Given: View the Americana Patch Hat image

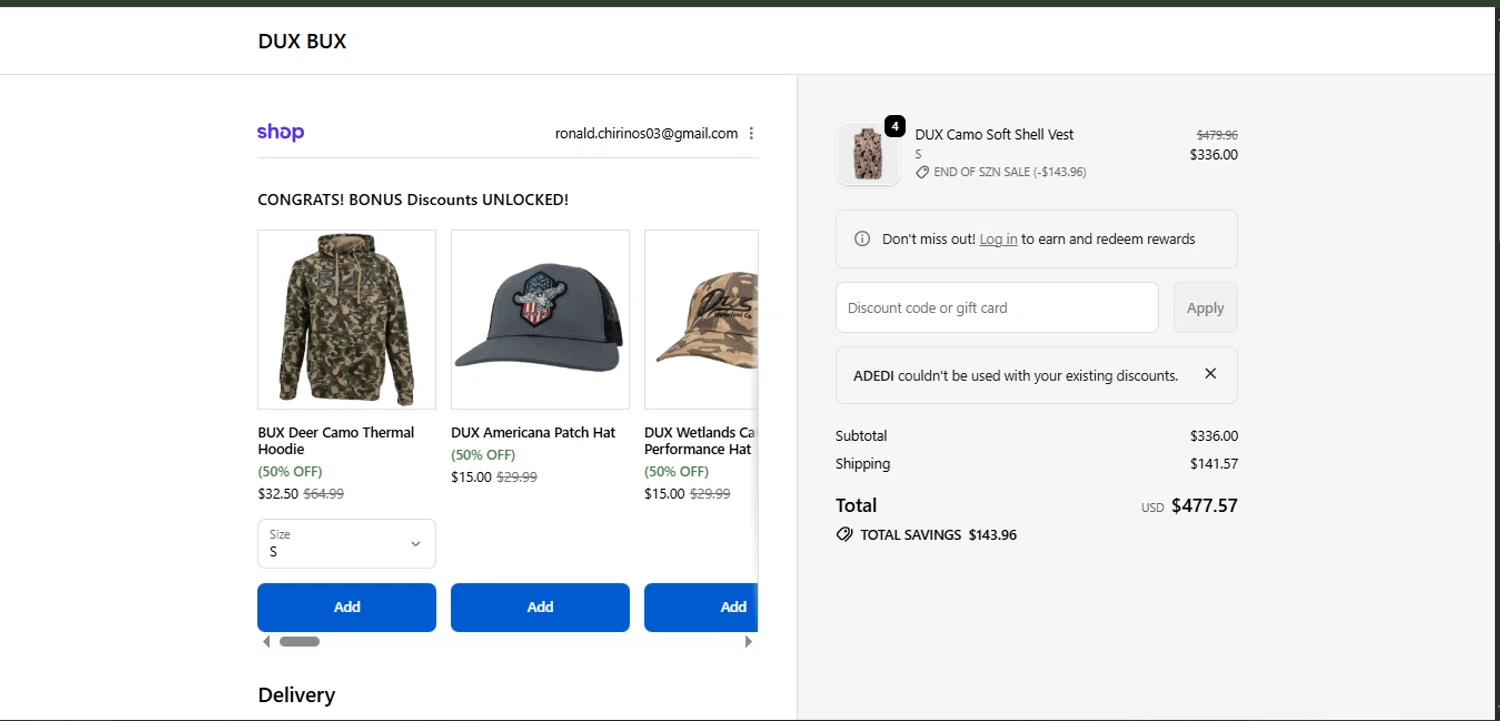Looking at the screenshot, I should click(540, 320).
